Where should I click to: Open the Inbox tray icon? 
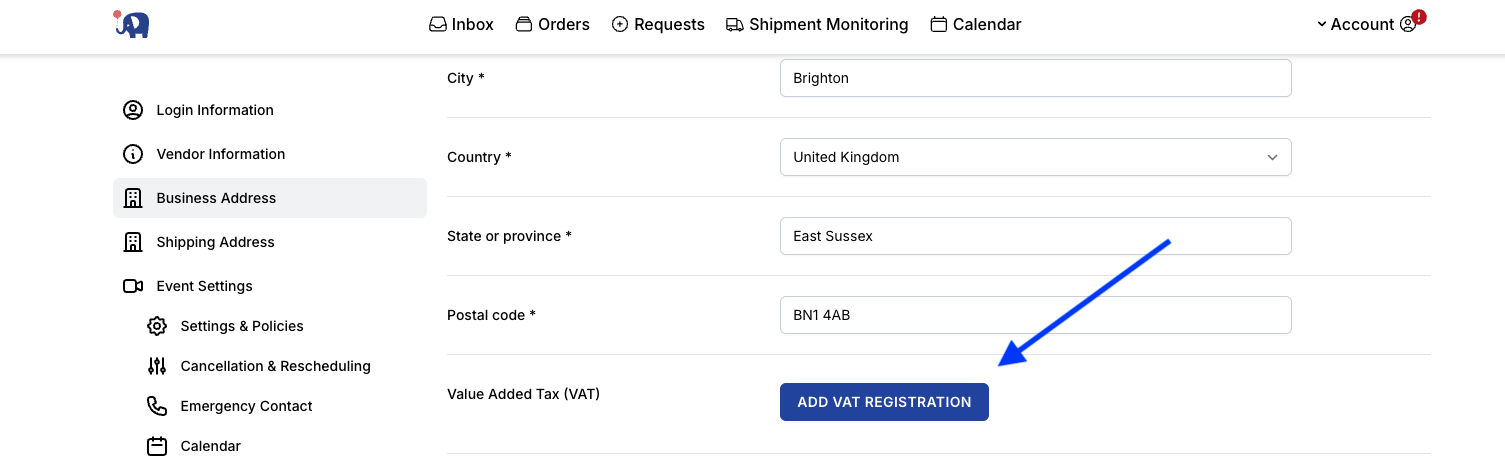click(x=437, y=24)
